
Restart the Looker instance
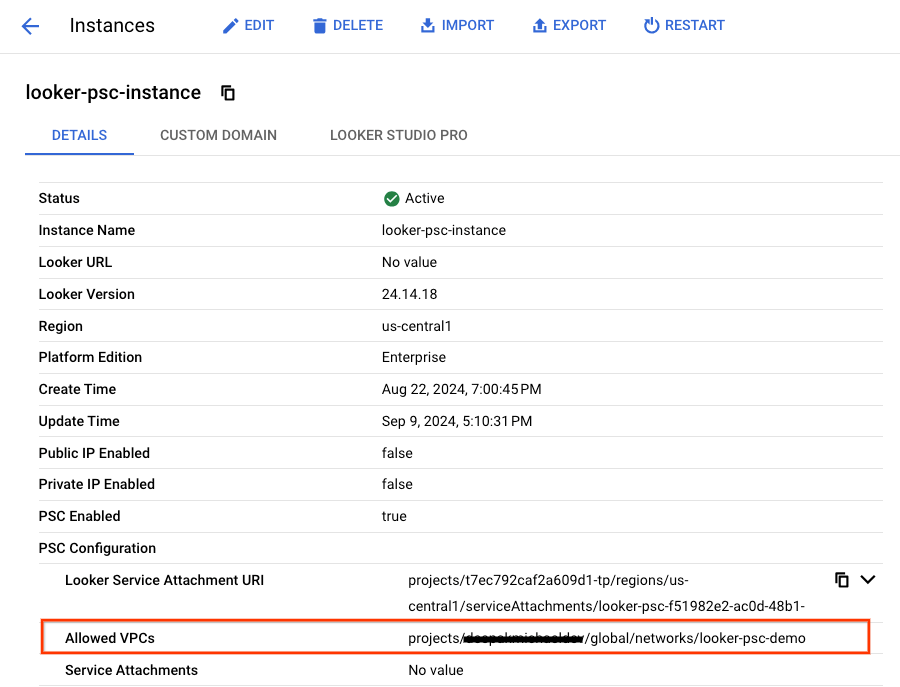click(684, 26)
